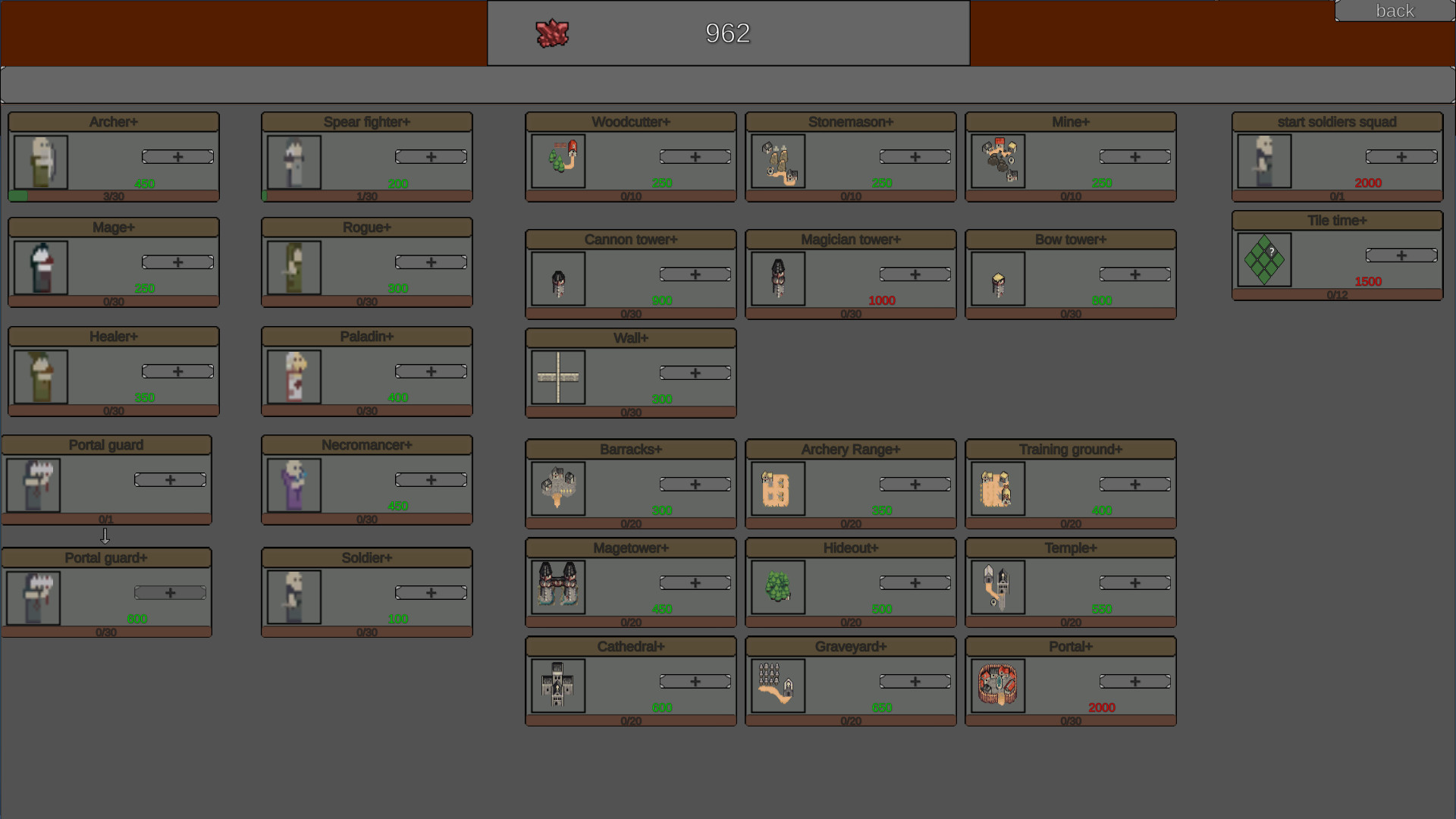Click the Archer progress bar 3/30
Screen dimensions: 1456x819
(114, 196)
